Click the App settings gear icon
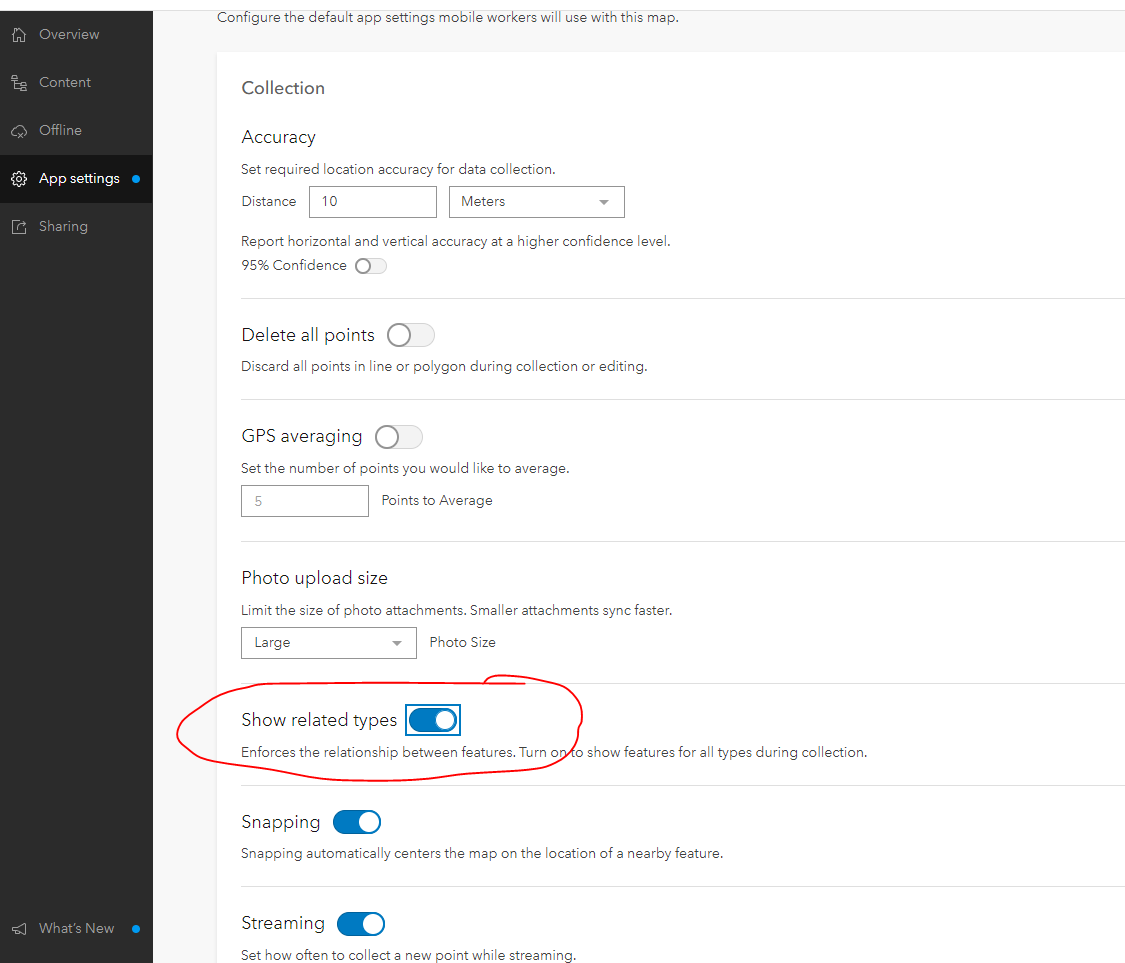 (x=18, y=179)
